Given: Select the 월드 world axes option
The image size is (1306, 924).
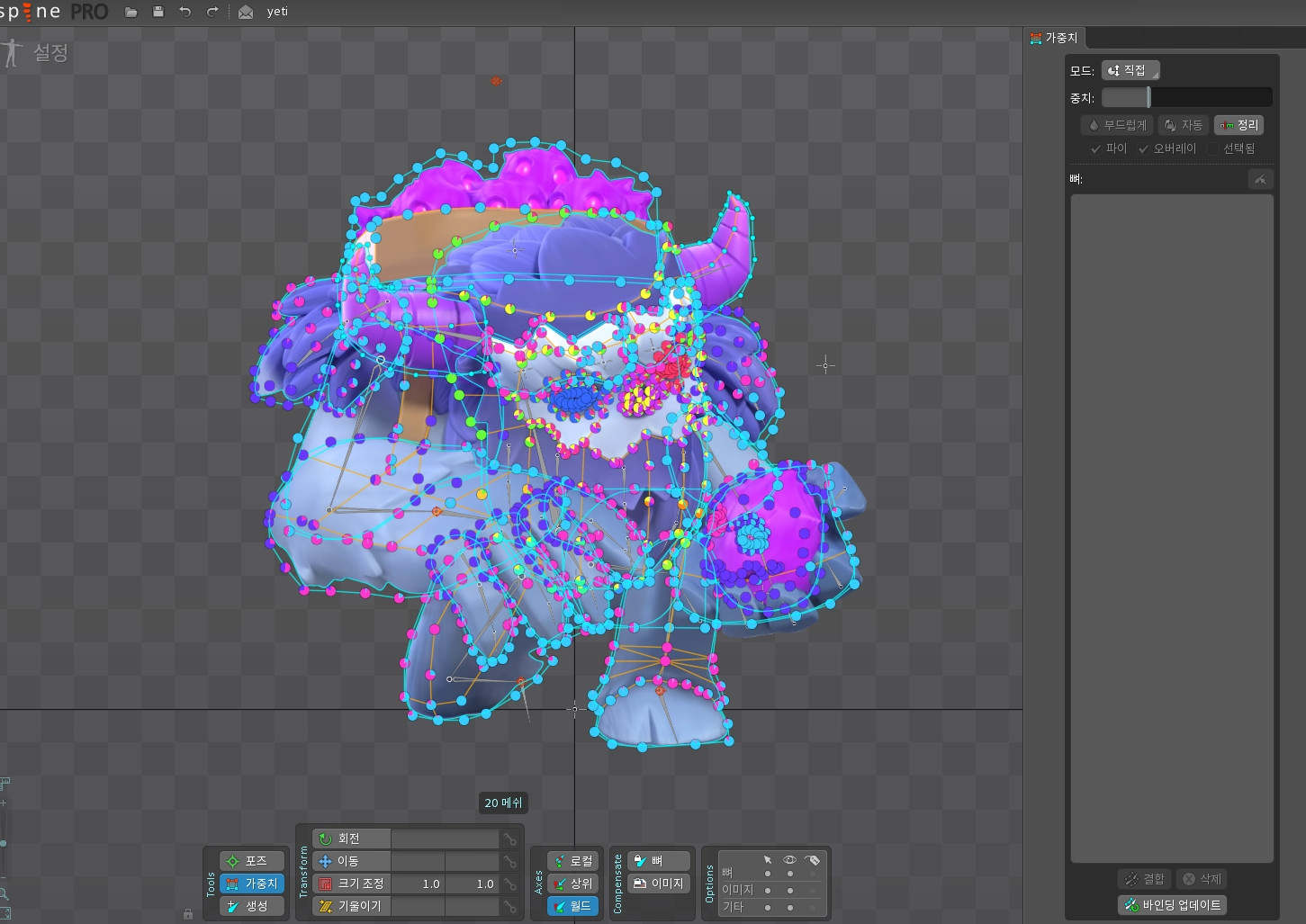Looking at the screenshot, I should point(572,906).
